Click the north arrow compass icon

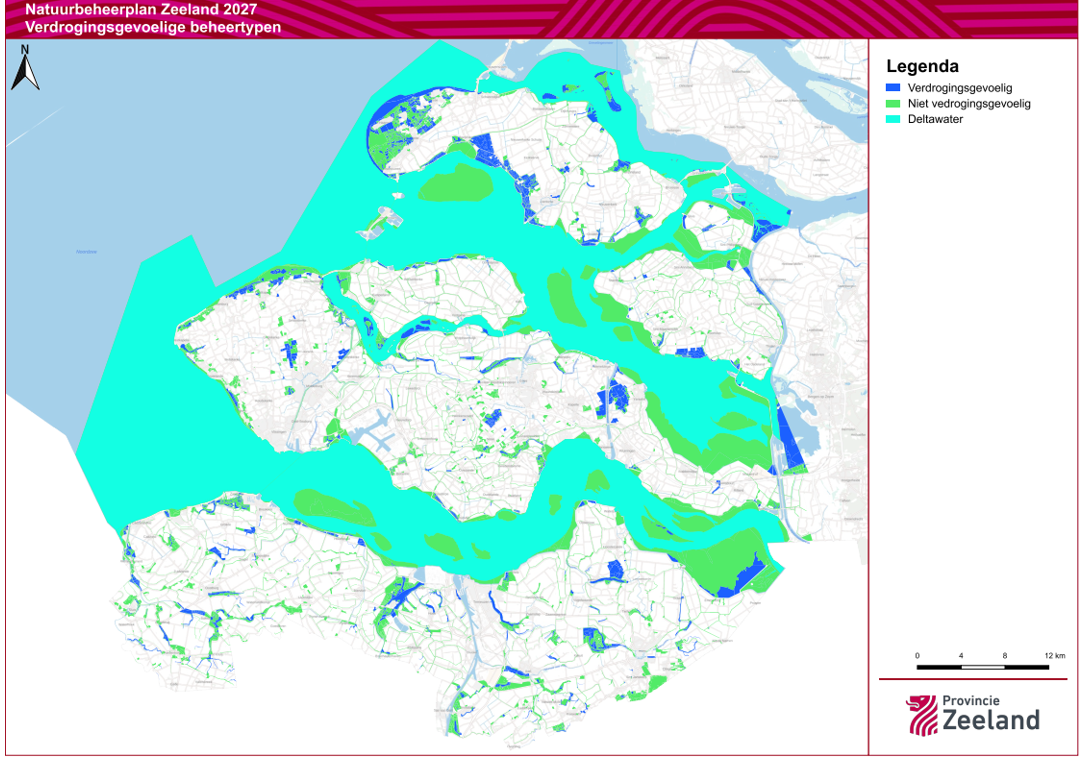(x=25, y=68)
